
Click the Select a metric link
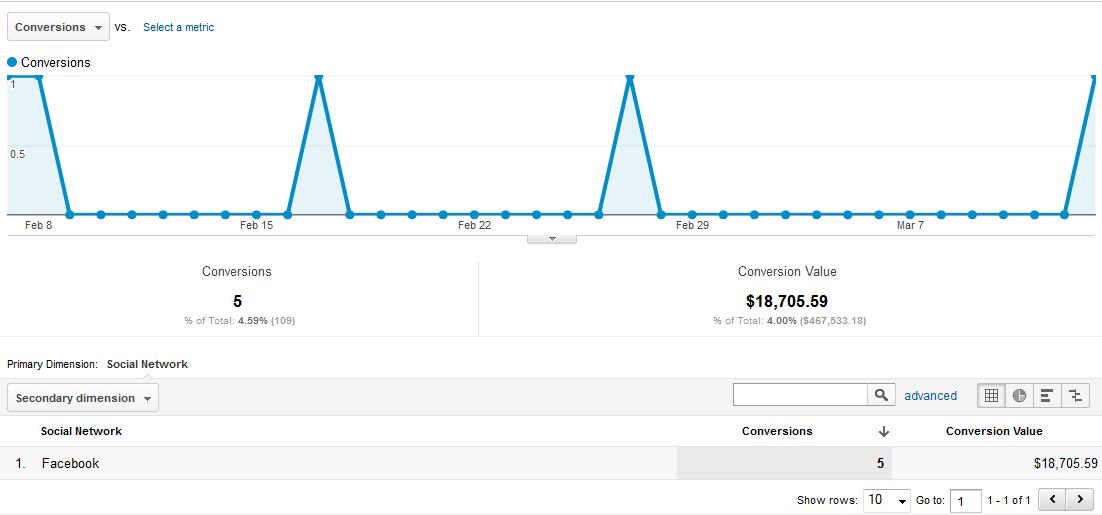[x=179, y=27]
